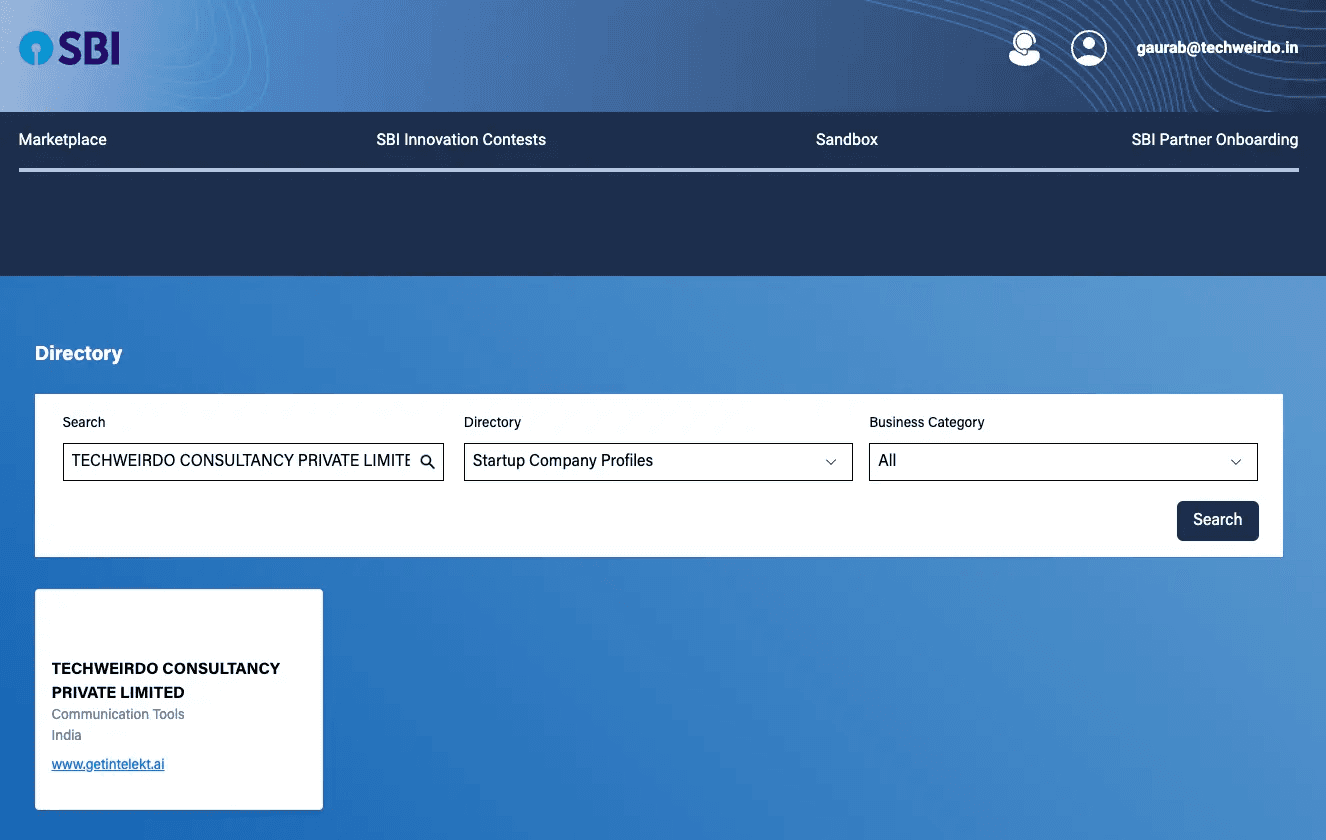Viewport: 1326px width, 840px height.
Task: Click the Communication Tools text in card
Action: click(x=118, y=714)
